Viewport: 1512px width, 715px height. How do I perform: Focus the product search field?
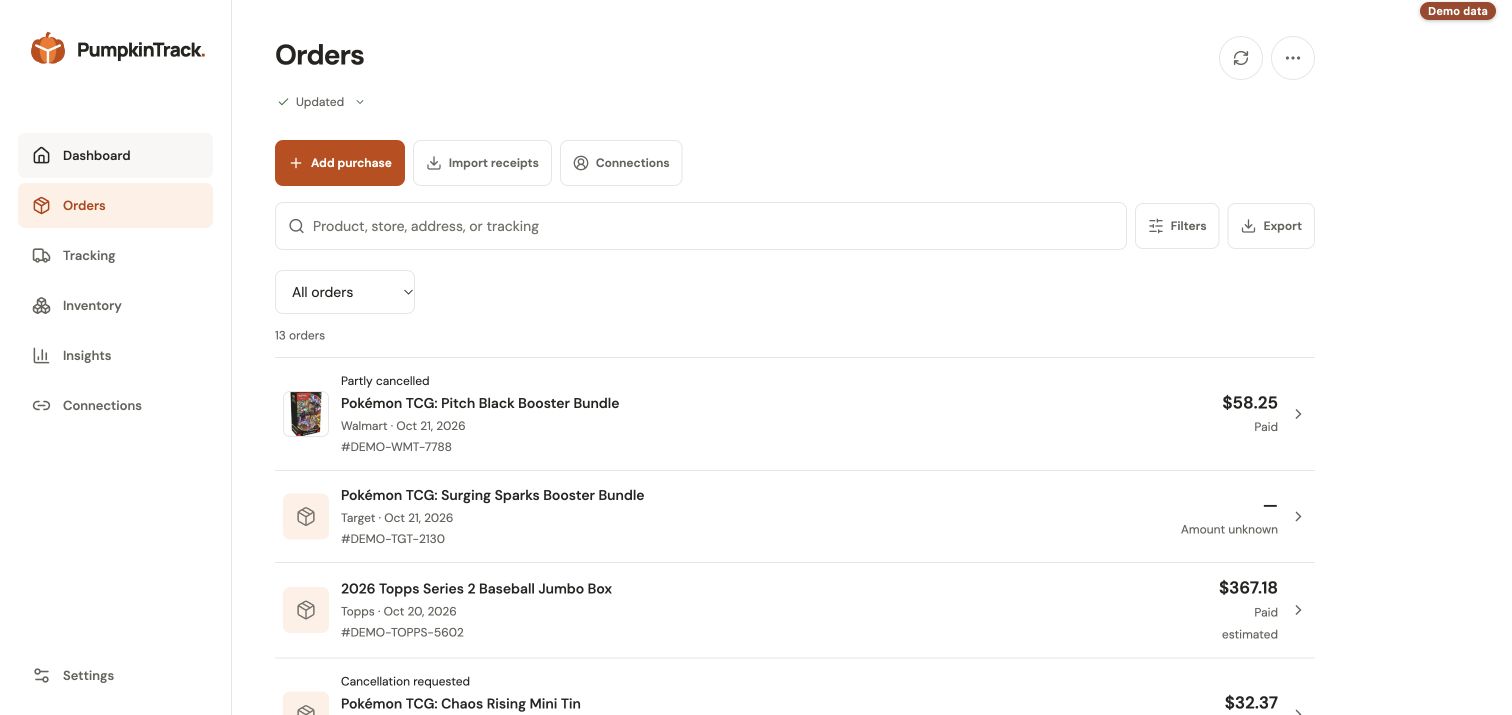point(701,226)
